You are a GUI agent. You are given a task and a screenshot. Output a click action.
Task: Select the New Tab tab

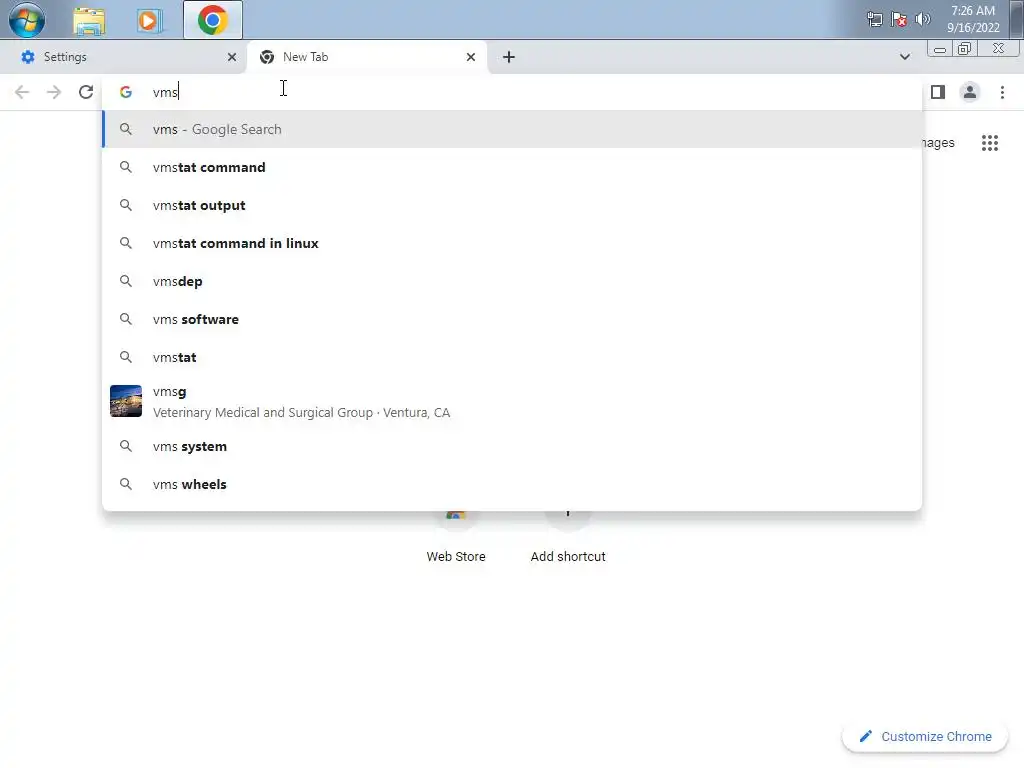tap(366, 57)
